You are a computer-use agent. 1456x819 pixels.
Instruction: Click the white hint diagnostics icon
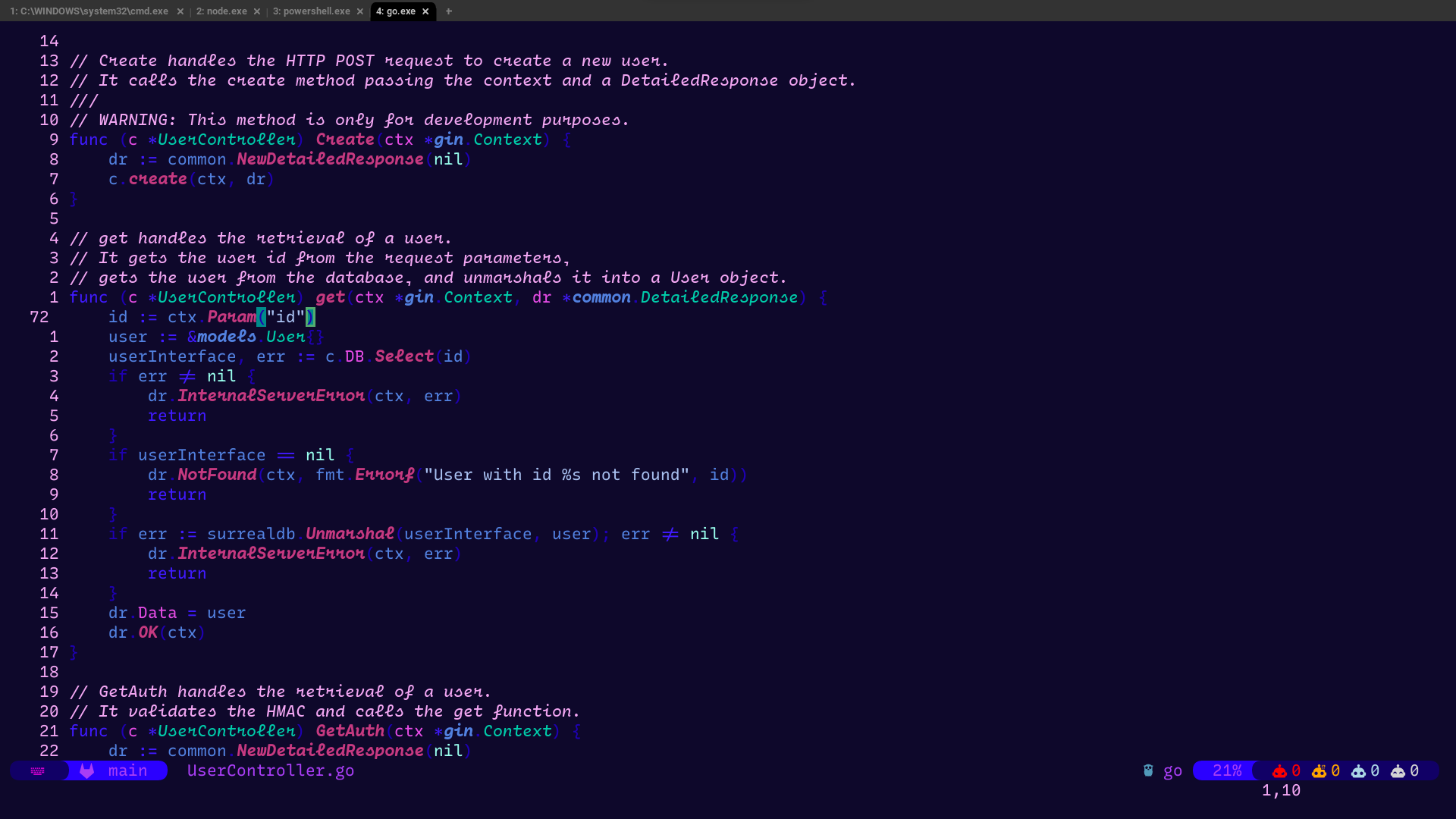click(1398, 770)
